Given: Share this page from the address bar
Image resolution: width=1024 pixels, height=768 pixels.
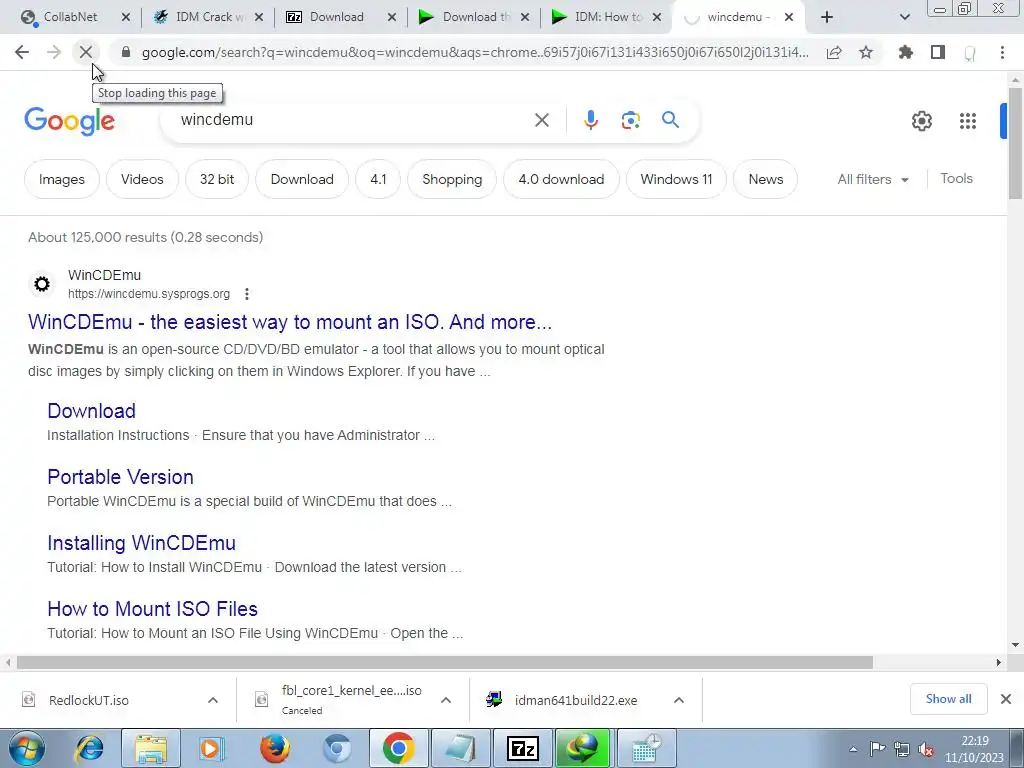Looking at the screenshot, I should (834, 52).
